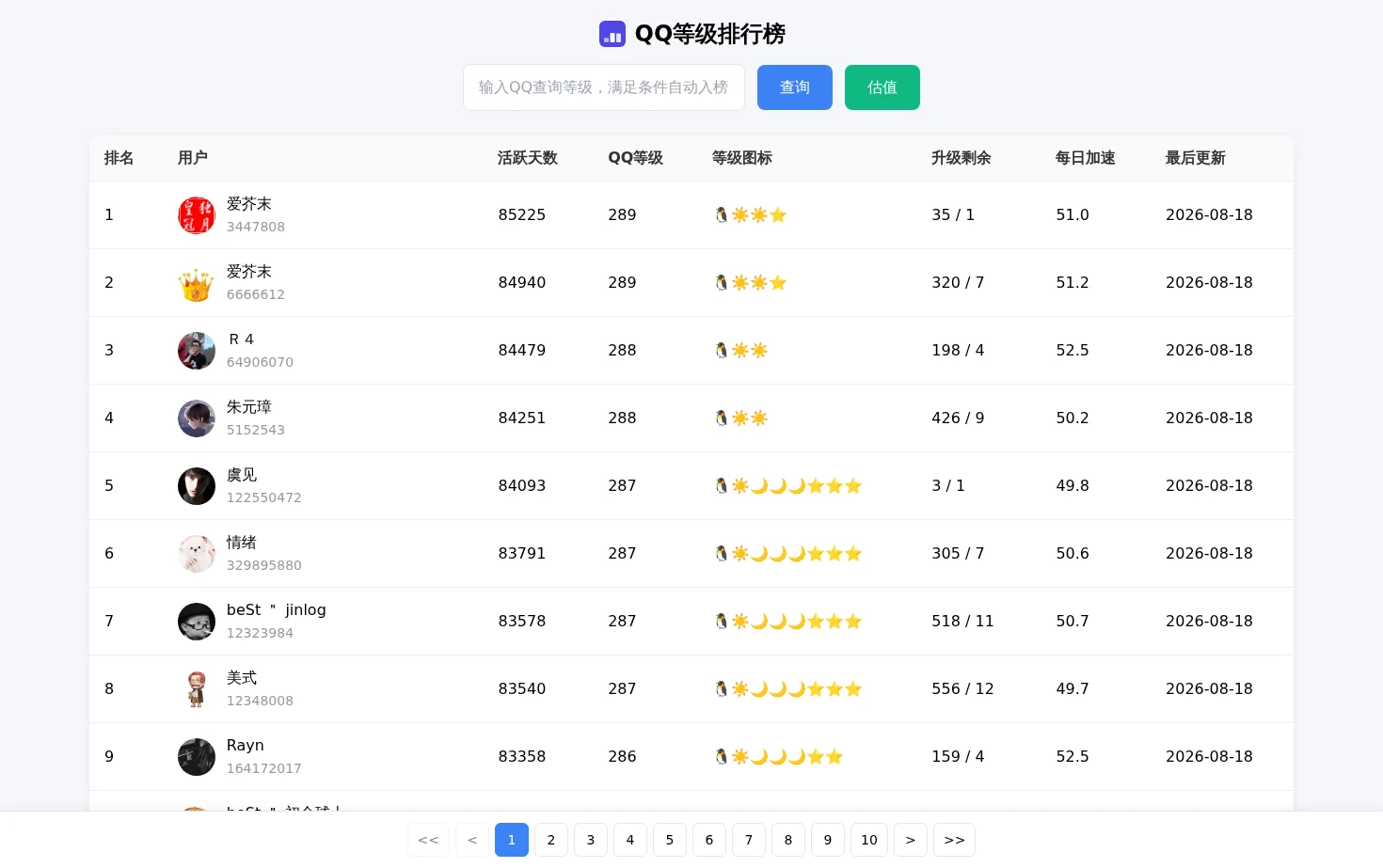Open the crown avatar of user 6666612

pyautogui.click(x=197, y=283)
